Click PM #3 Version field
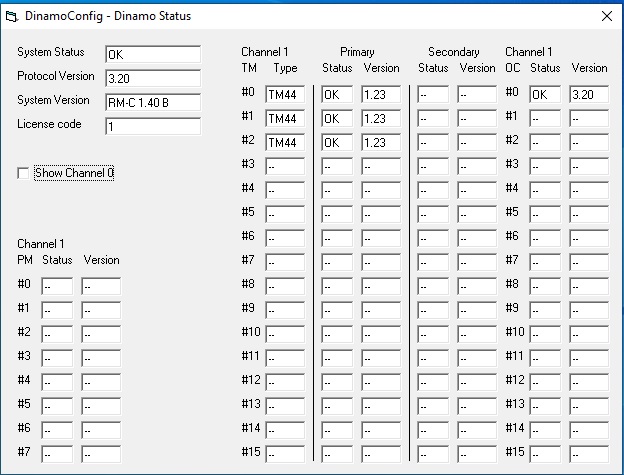624x475 pixels. (101, 358)
